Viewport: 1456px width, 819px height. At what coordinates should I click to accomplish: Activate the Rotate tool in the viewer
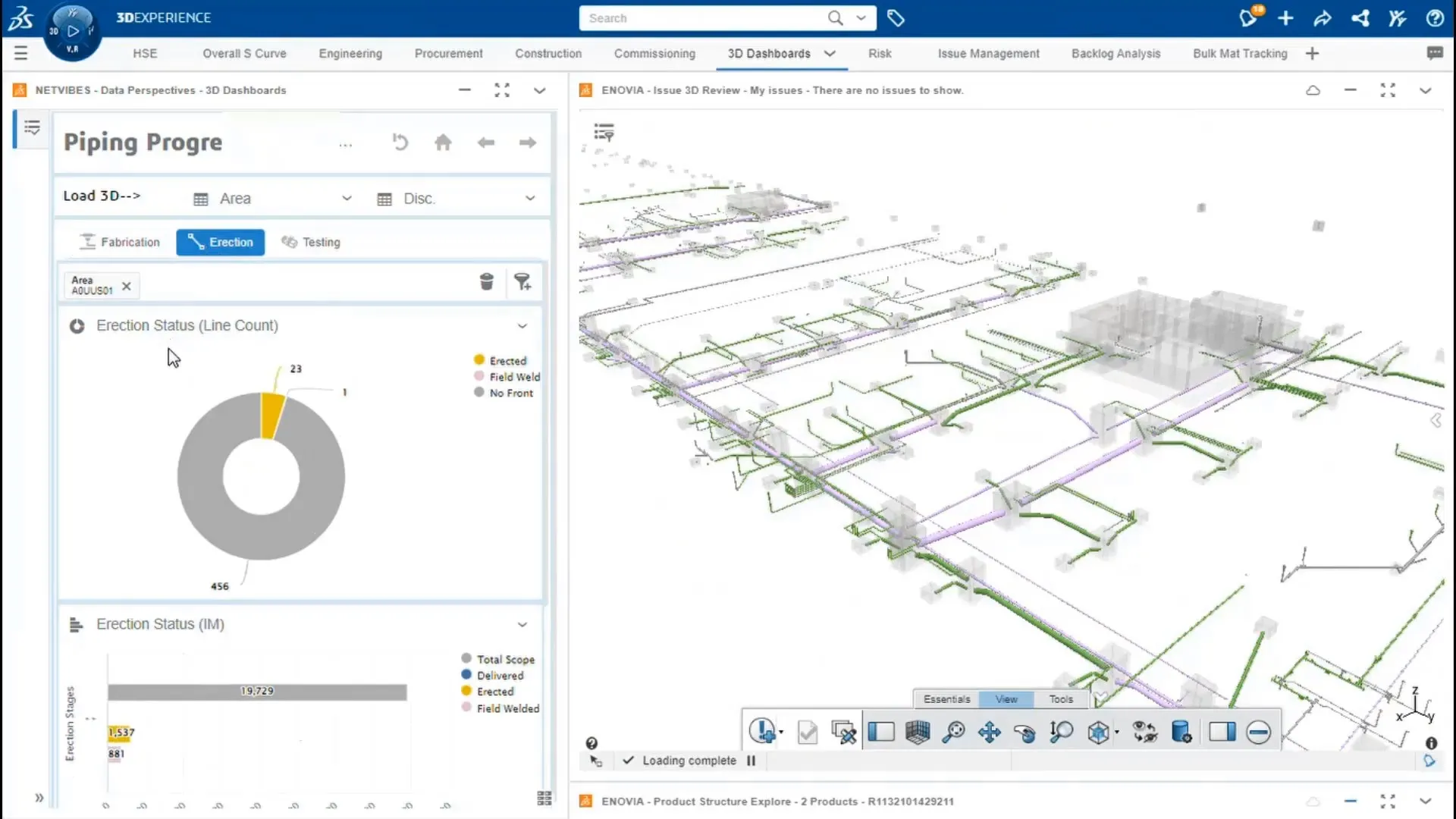tap(1025, 732)
